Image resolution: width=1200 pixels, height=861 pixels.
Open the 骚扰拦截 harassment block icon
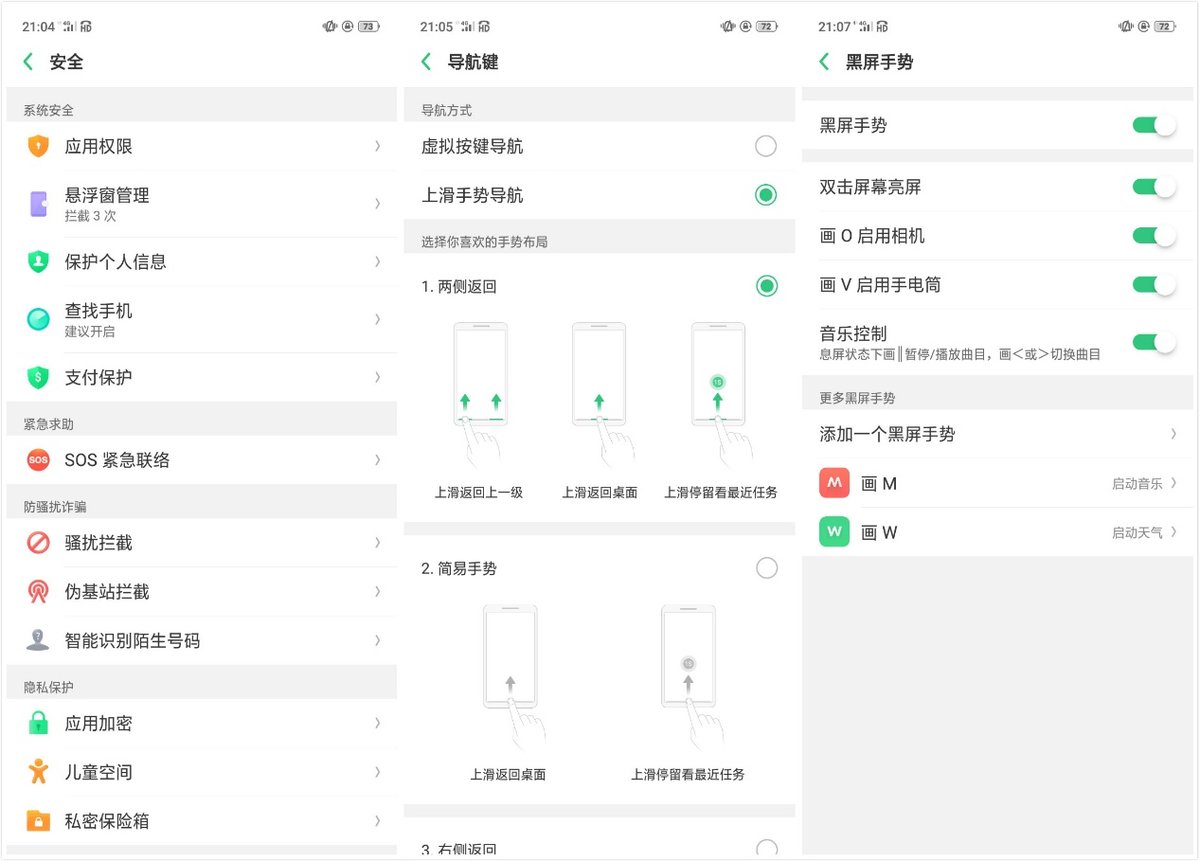click(x=38, y=543)
